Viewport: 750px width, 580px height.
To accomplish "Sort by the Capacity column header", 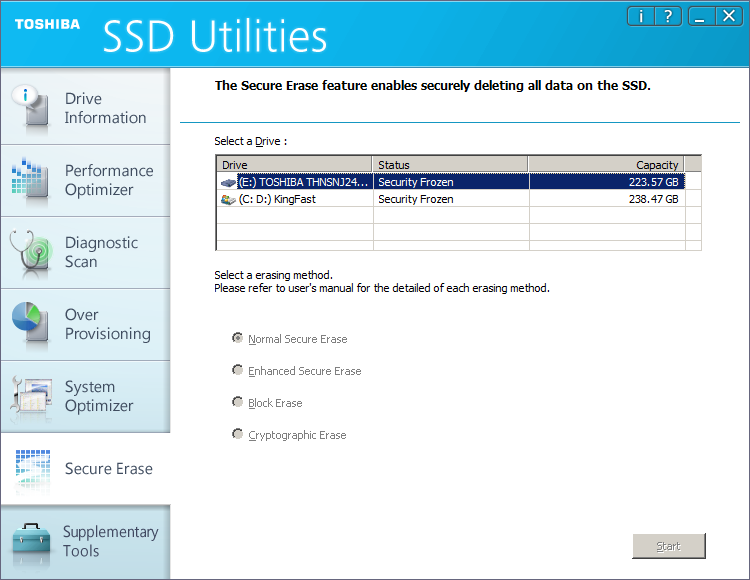I will (x=606, y=165).
